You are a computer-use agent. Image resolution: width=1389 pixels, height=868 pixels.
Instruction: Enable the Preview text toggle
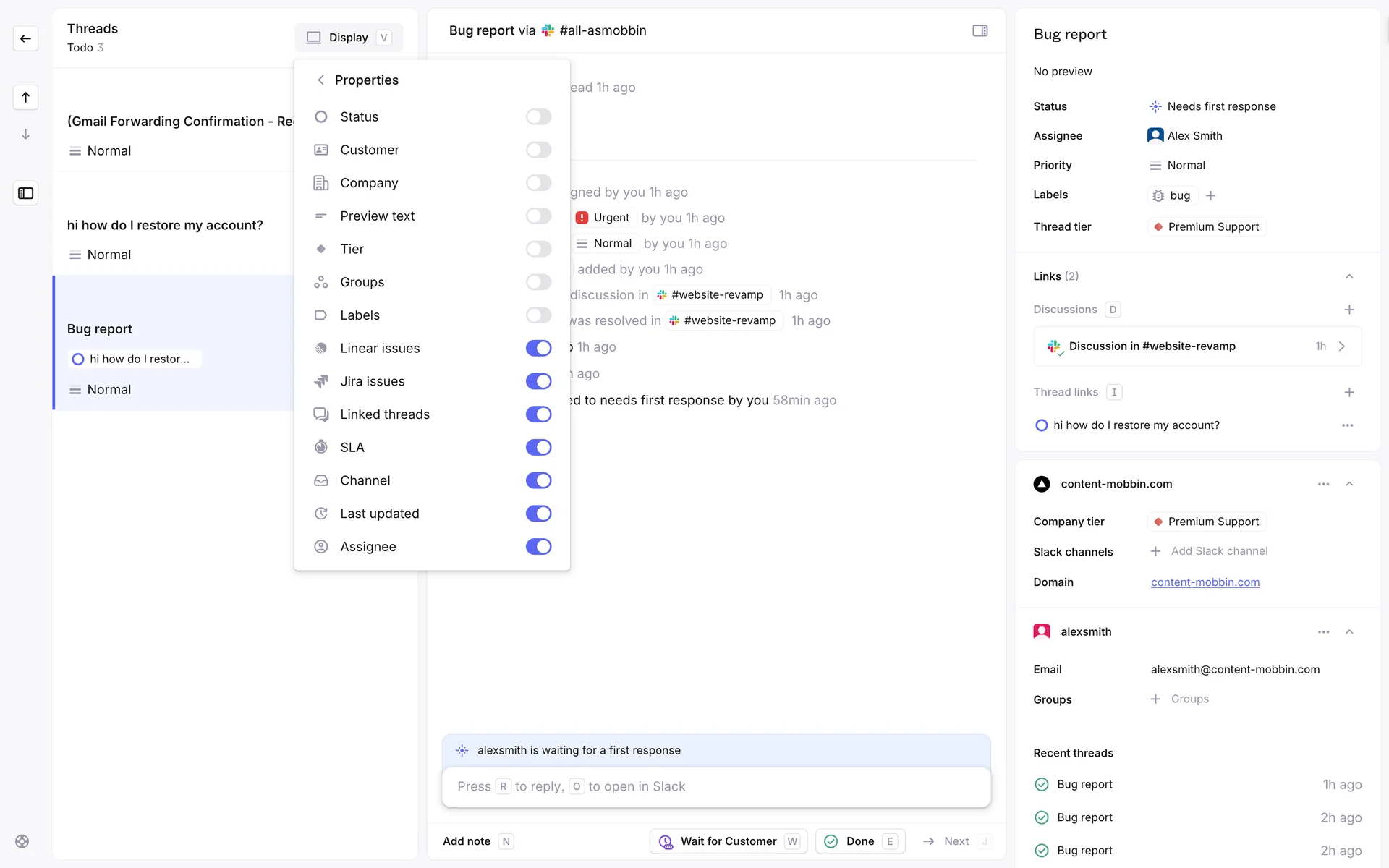[x=538, y=216]
